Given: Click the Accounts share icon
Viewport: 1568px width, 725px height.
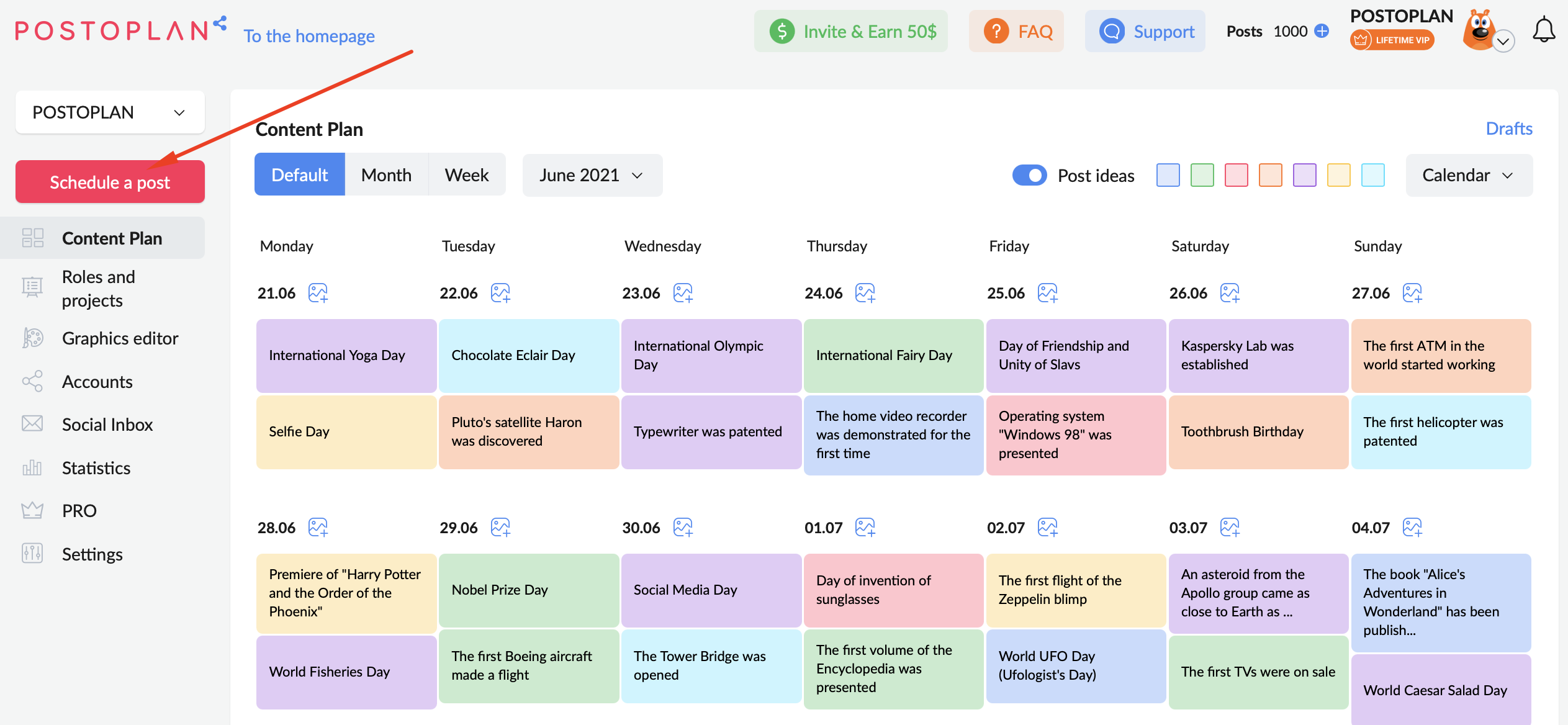Looking at the screenshot, I should pyautogui.click(x=32, y=381).
